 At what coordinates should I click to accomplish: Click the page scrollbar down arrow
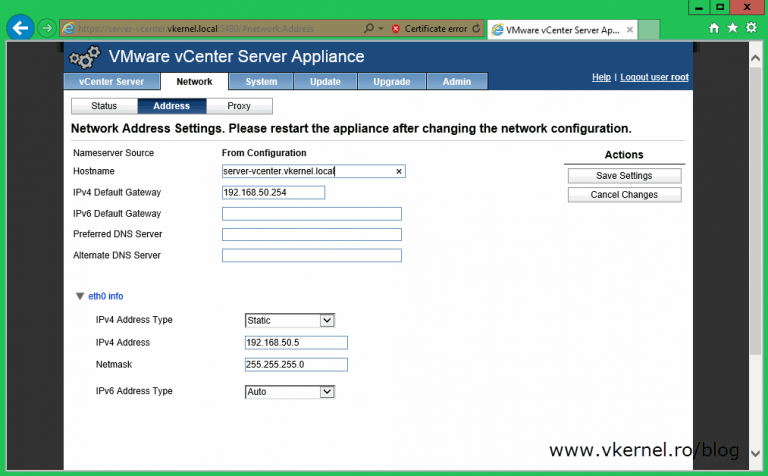[755, 453]
